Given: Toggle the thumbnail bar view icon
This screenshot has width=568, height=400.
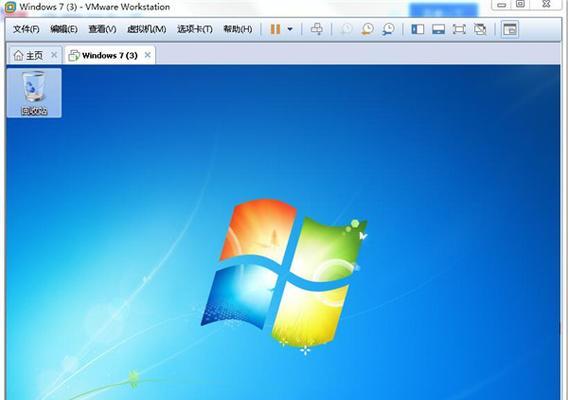Looking at the screenshot, I should coord(438,29).
